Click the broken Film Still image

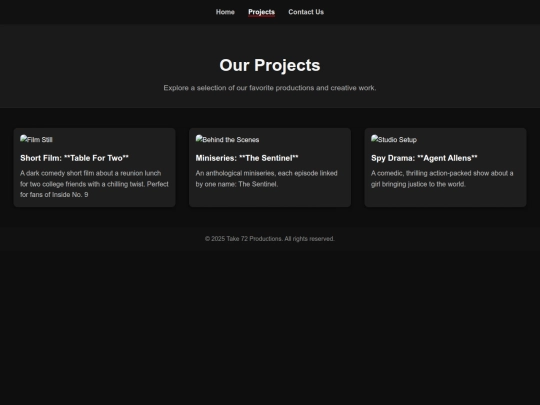[x=37, y=139]
